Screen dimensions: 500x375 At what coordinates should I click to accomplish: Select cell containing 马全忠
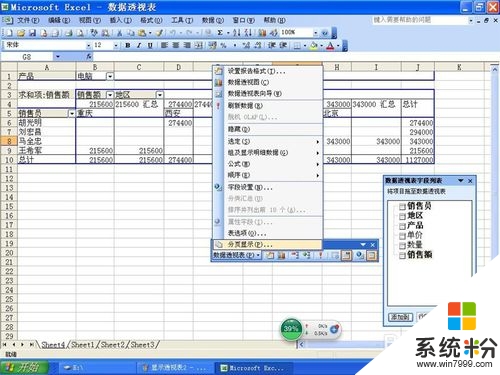coord(46,141)
